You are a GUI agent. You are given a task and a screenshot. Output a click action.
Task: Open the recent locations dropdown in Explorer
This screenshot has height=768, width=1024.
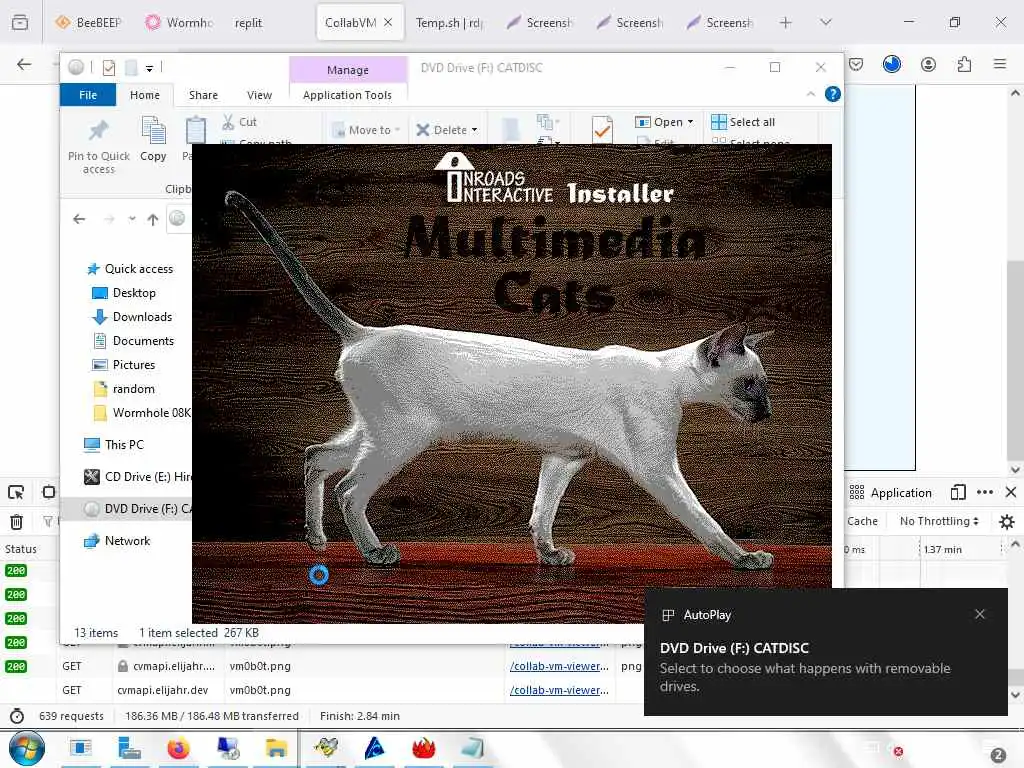(132, 219)
